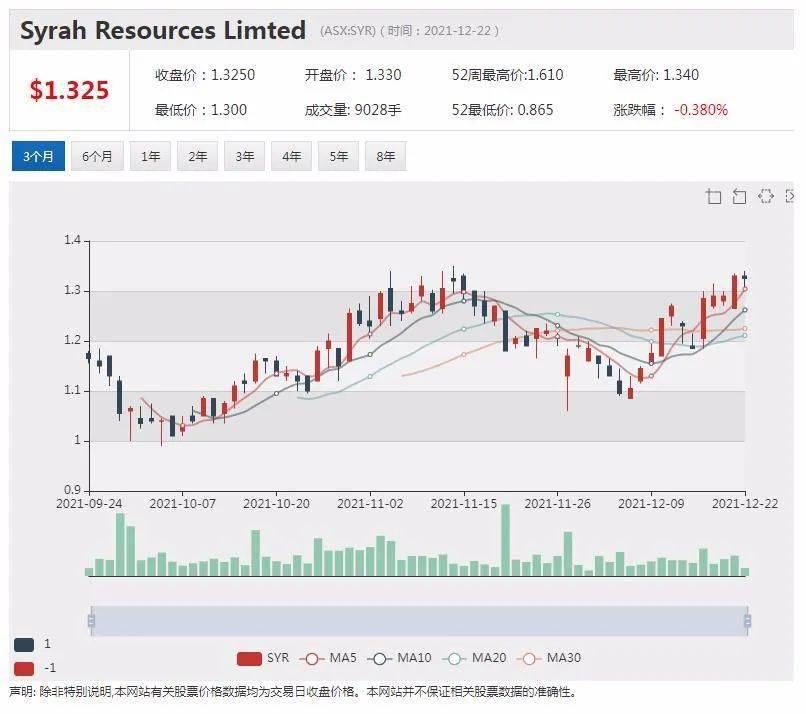Grab the left handle of the zoom slider
The image size is (806, 714).
pos(91,621)
